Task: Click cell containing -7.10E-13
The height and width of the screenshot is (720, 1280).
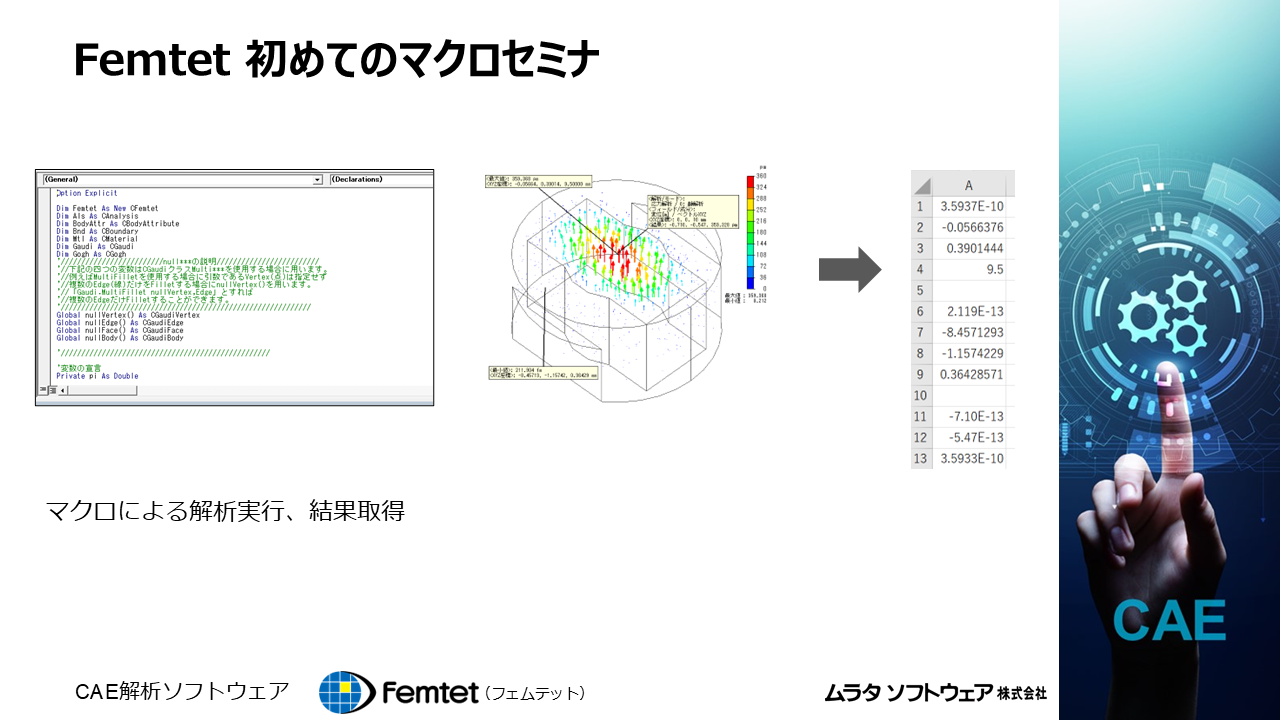Action: coord(969,416)
